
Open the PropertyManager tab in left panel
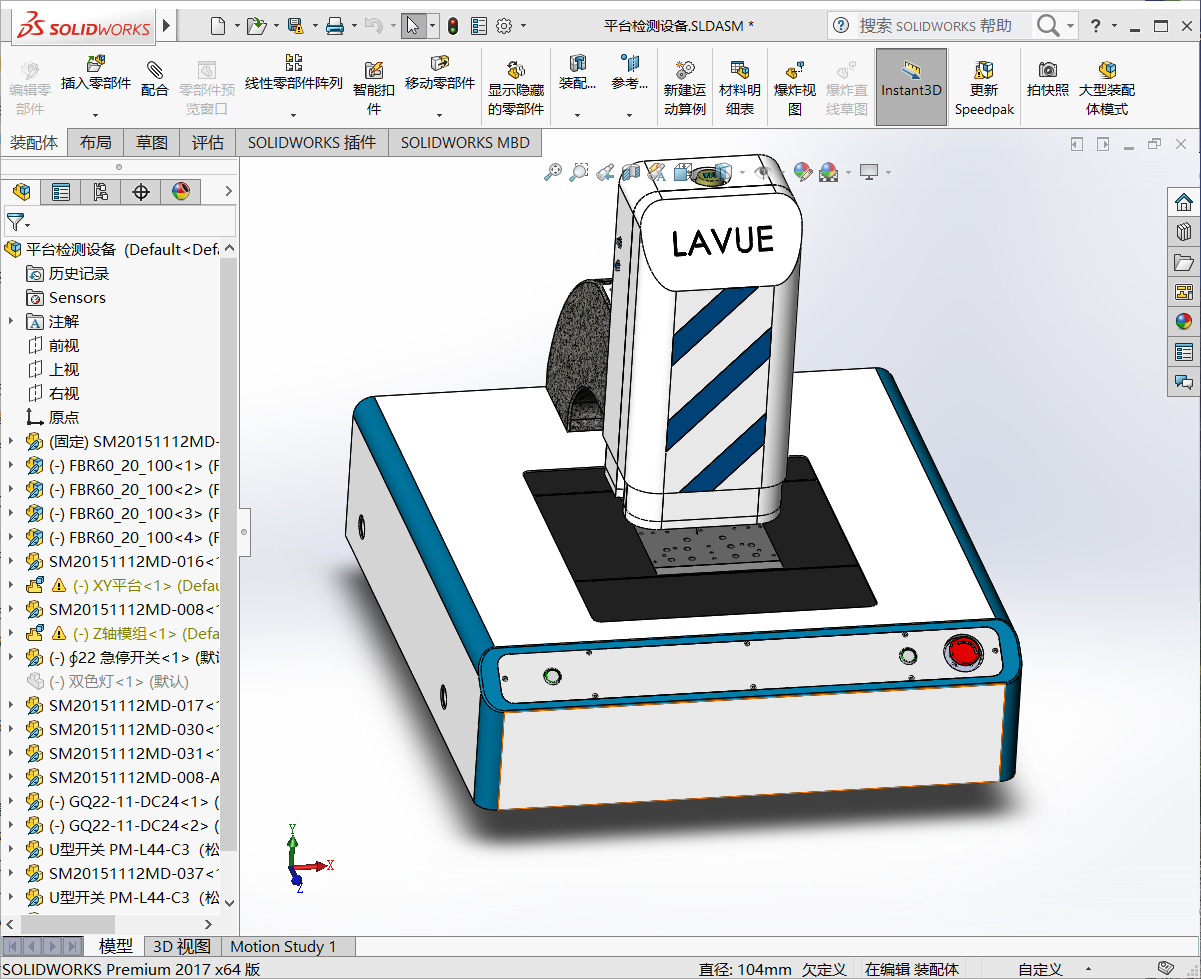tap(61, 191)
